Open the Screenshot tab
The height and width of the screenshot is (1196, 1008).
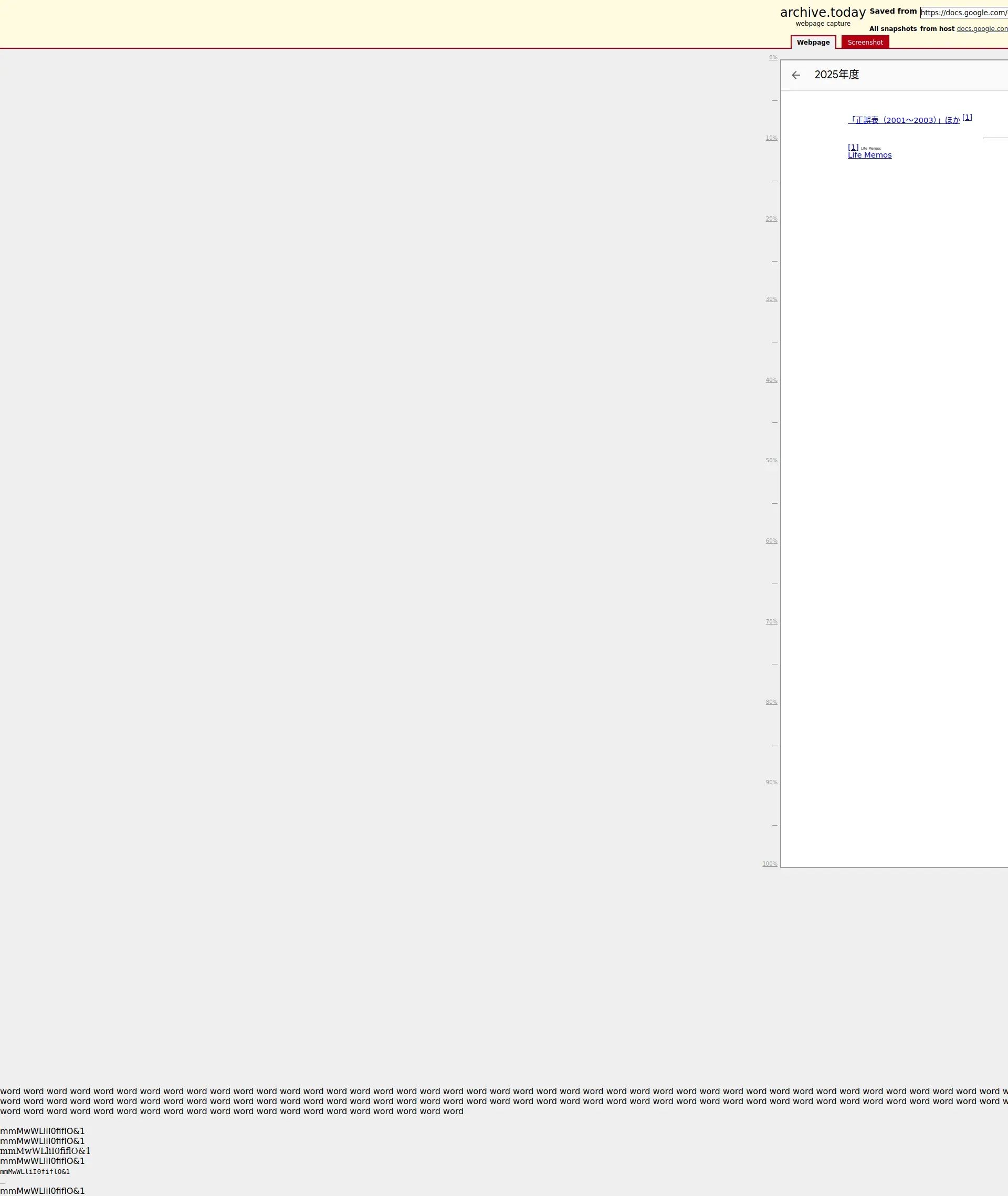pos(865,43)
